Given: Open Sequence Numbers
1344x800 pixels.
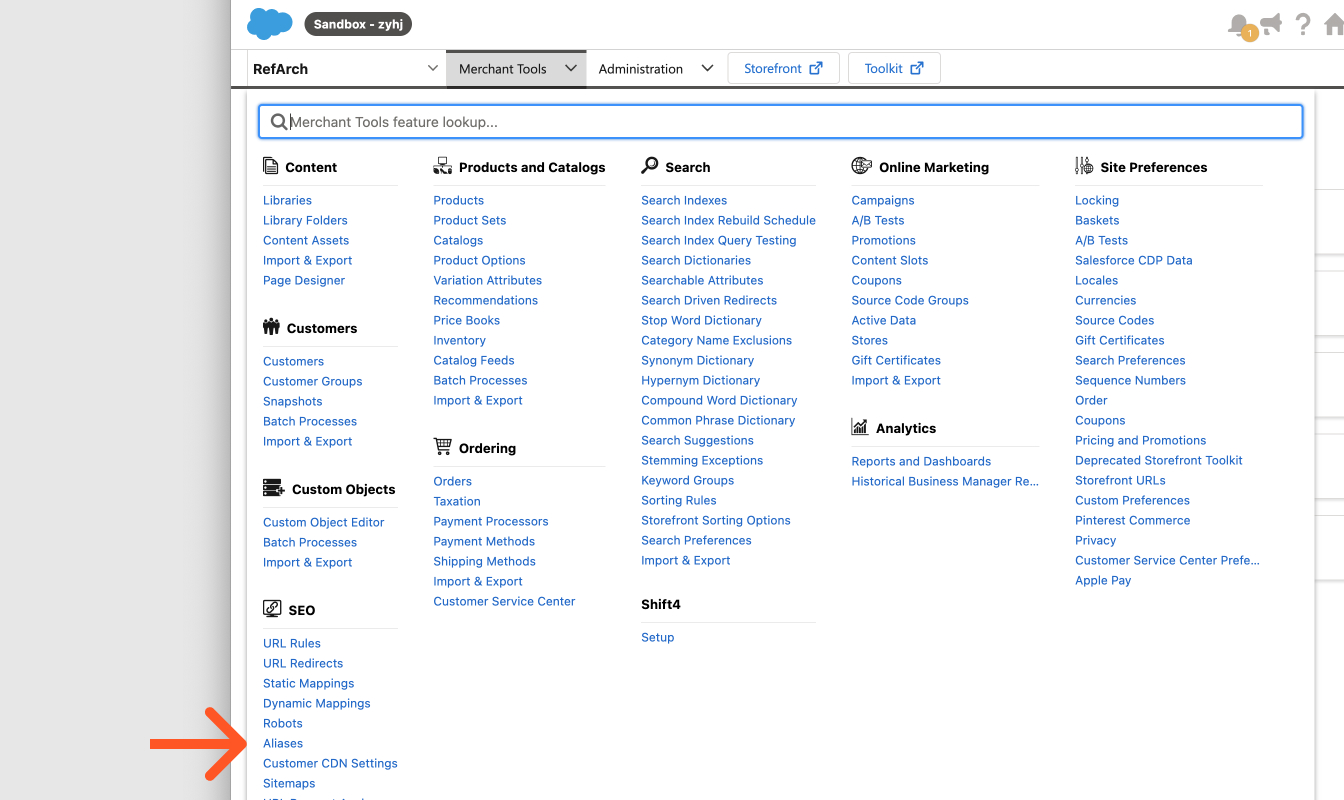Looking at the screenshot, I should (x=1130, y=380).
